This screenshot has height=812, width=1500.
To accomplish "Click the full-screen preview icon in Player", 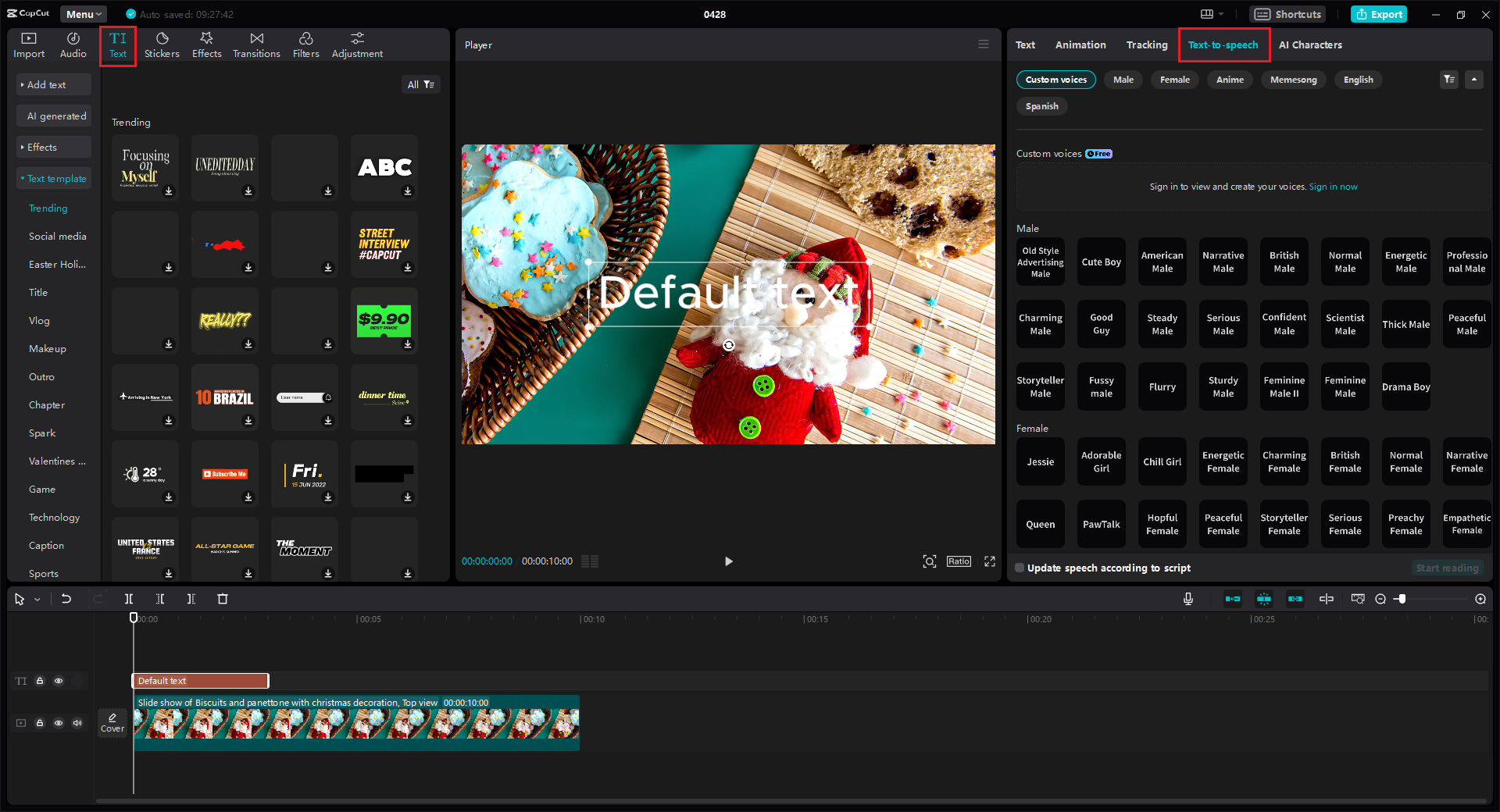I will tap(990, 561).
